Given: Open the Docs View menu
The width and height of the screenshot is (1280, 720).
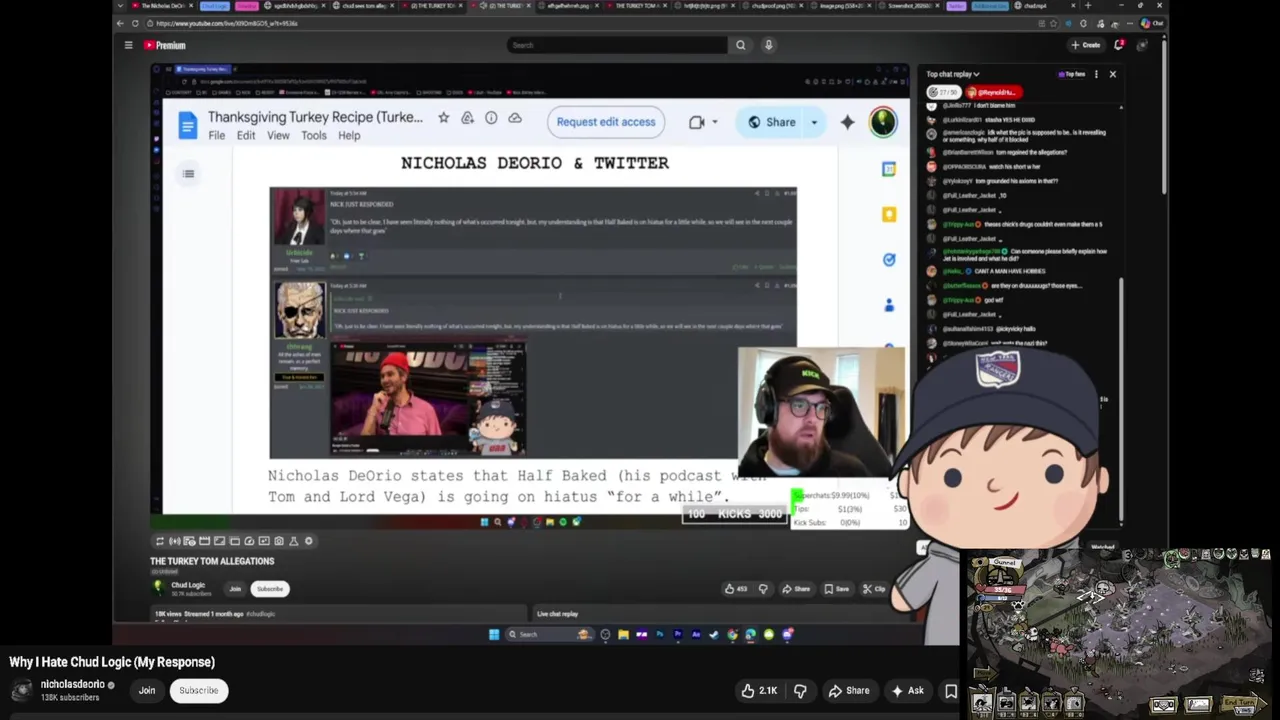Looking at the screenshot, I should coord(278,136).
